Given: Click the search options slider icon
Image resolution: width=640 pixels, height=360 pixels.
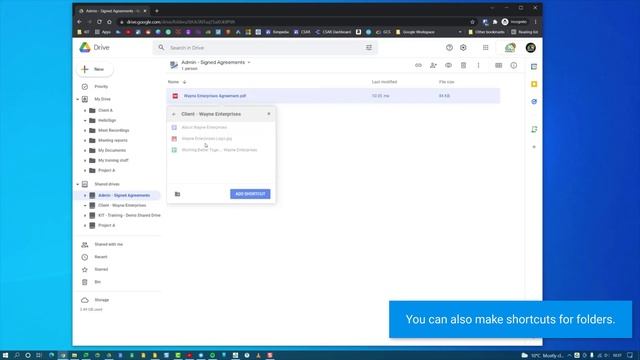Looking at the screenshot, I should (369, 48).
